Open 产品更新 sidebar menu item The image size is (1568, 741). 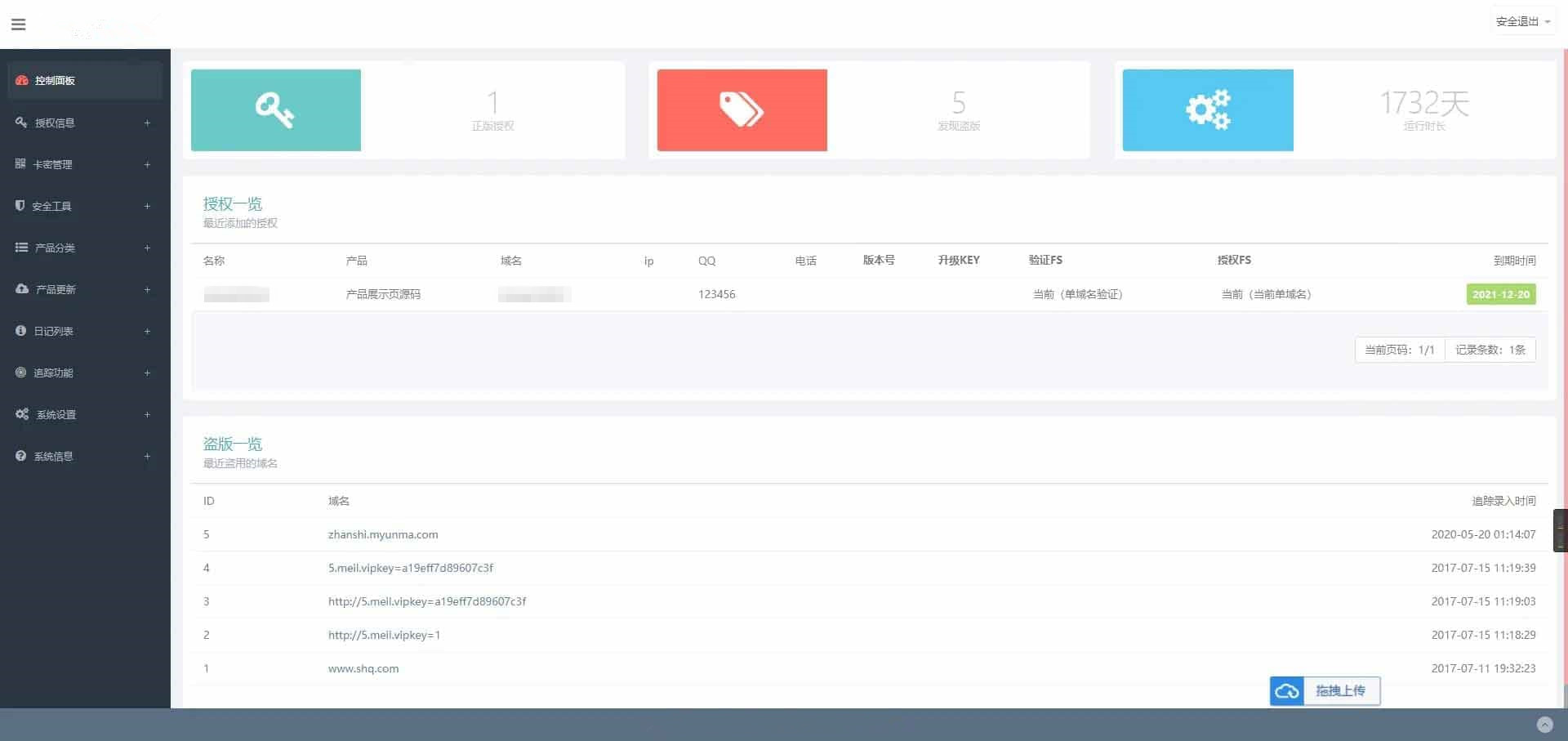tap(85, 289)
